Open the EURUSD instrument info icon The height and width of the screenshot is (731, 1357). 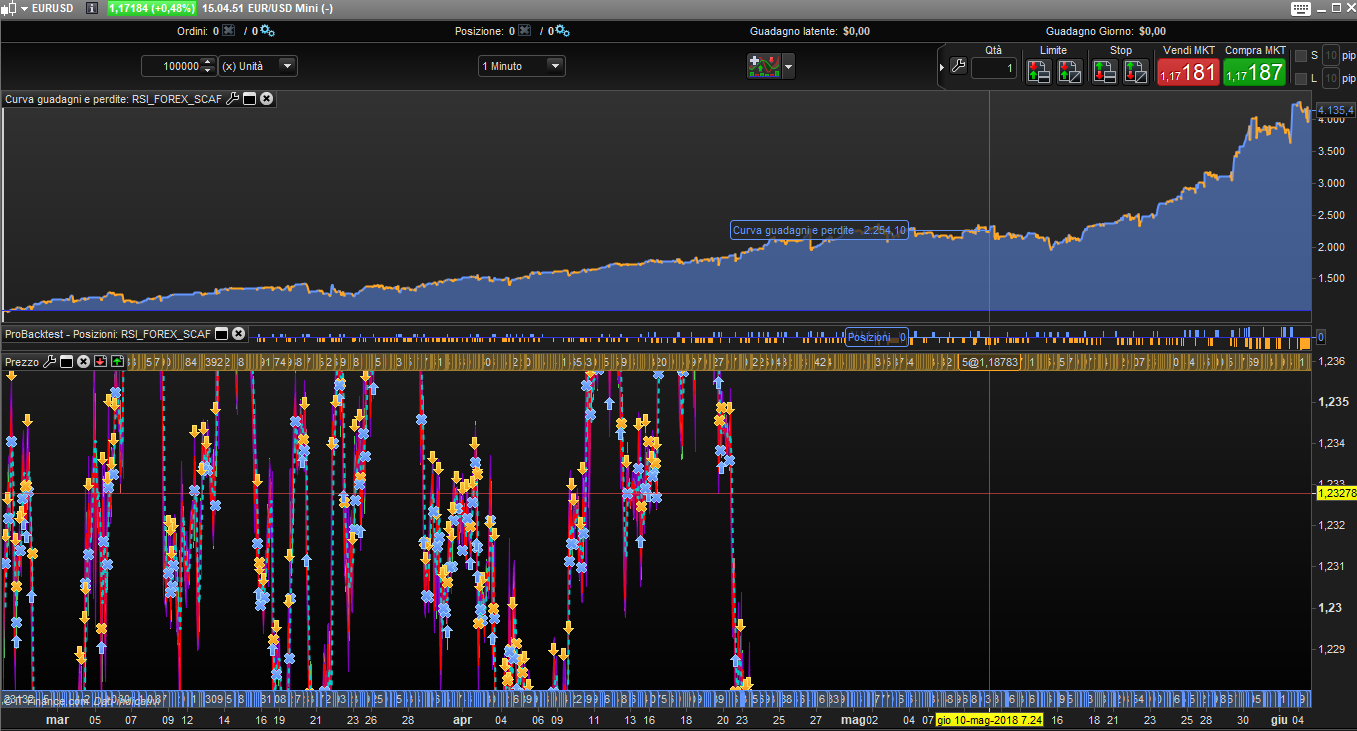tap(92, 8)
